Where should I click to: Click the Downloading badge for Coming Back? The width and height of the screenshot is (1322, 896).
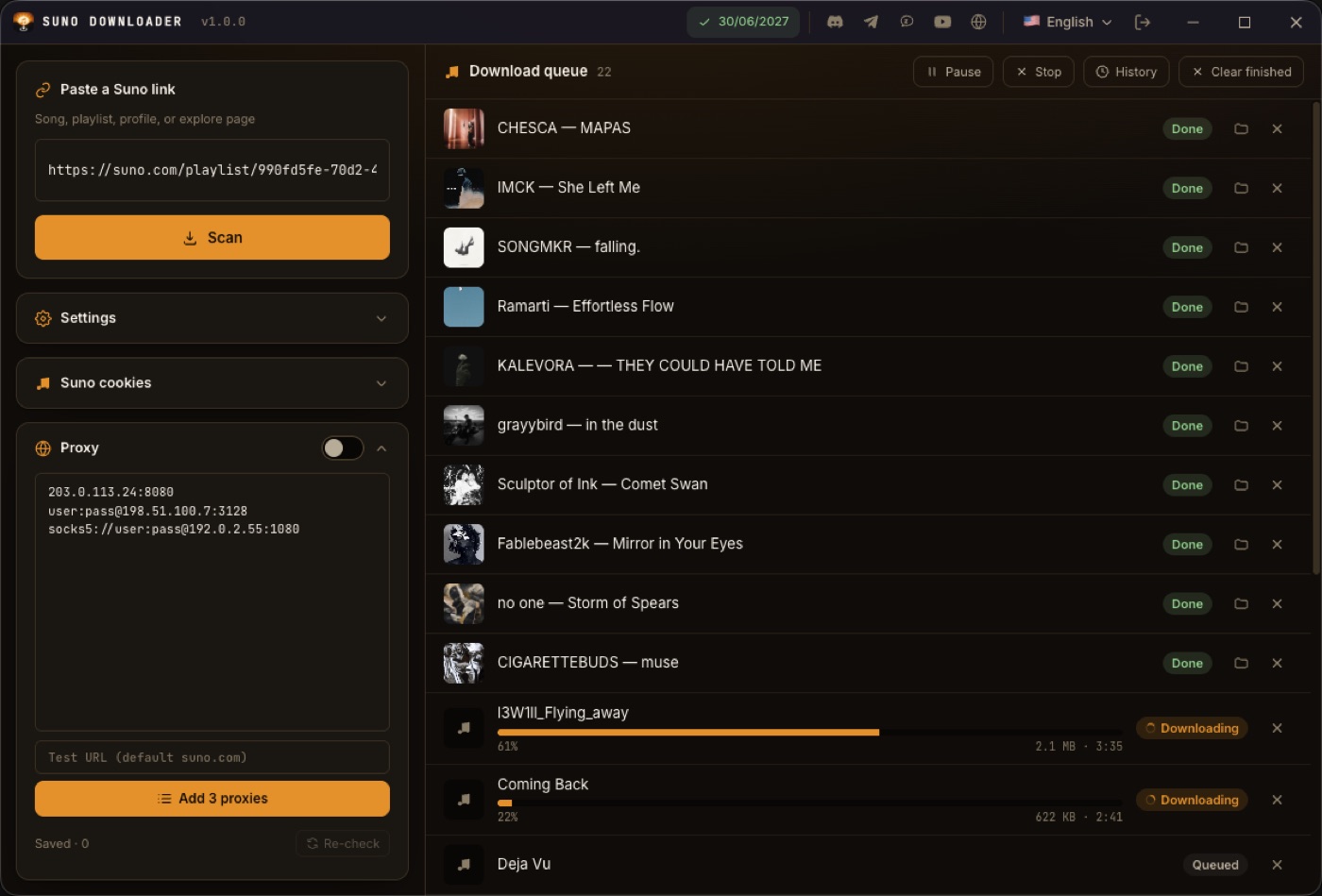coord(1192,800)
